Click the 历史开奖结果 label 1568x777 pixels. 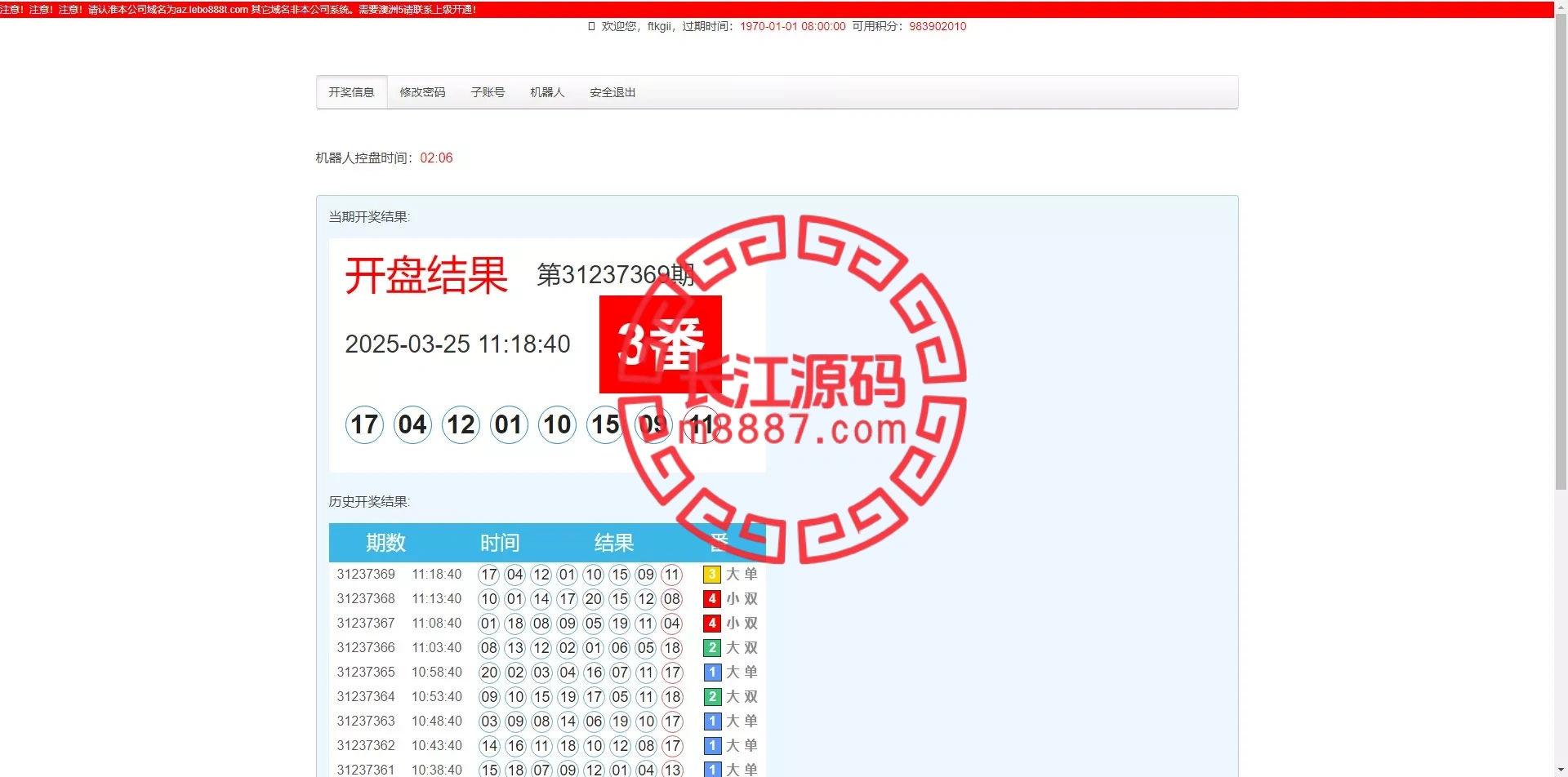tap(369, 502)
